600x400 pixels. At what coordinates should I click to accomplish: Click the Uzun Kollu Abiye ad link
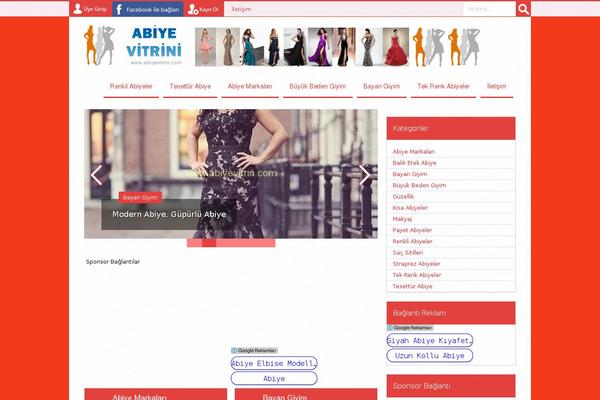430,356
